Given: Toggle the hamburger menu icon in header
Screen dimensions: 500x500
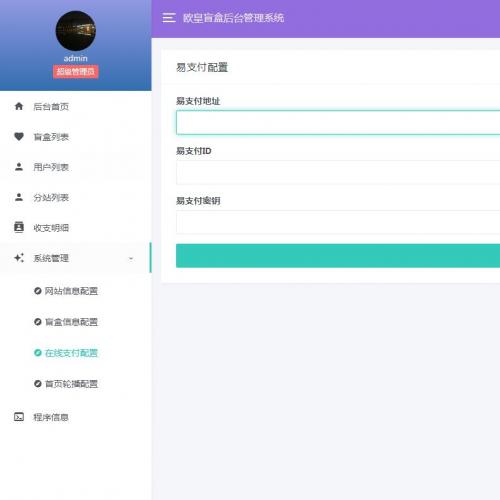Looking at the screenshot, I should (x=169, y=18).
